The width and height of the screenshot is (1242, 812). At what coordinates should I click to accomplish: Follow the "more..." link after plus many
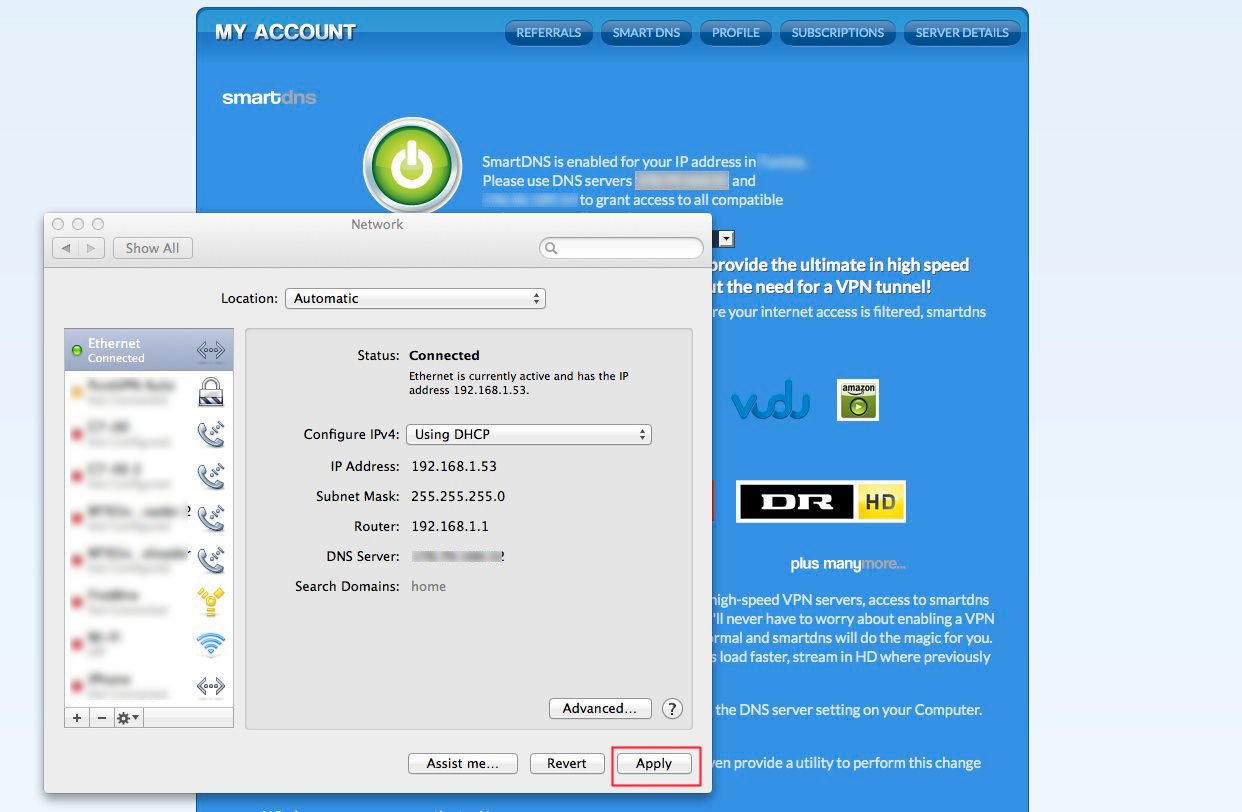pyautogui.click(x=883, y=563)
